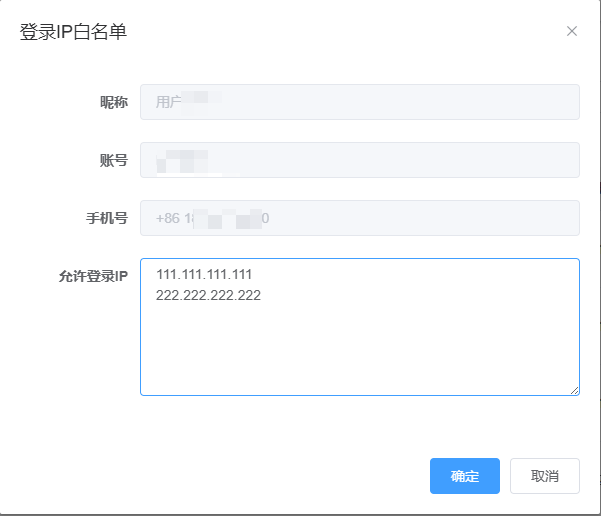Click the 账号 field label
This screenshot has height=516, width=601.
coord(113,160)
